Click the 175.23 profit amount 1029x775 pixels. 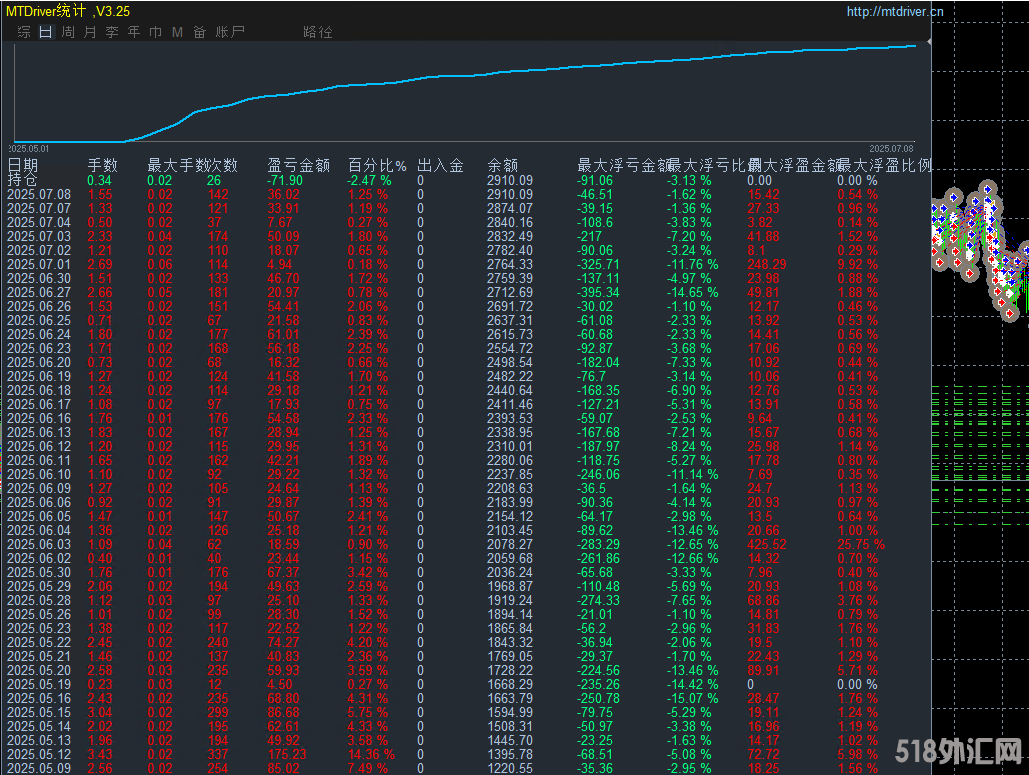[x=287, y=755]
